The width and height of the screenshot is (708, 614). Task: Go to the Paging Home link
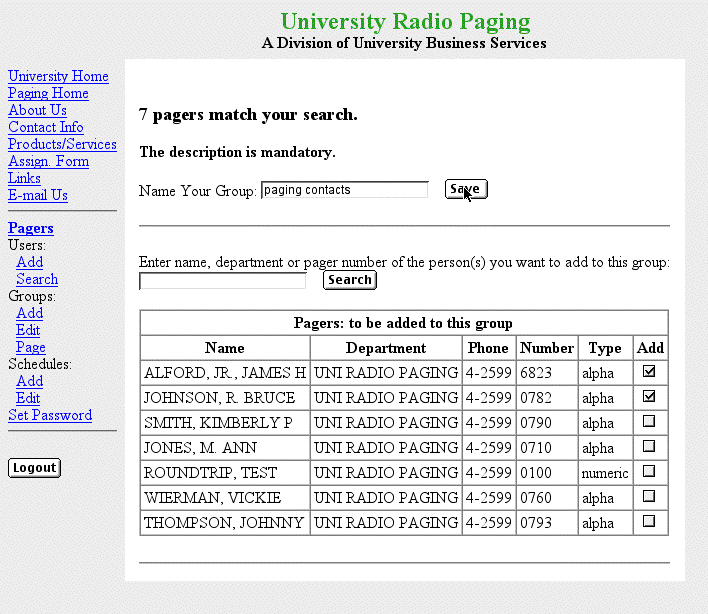[x=48, y=93]
